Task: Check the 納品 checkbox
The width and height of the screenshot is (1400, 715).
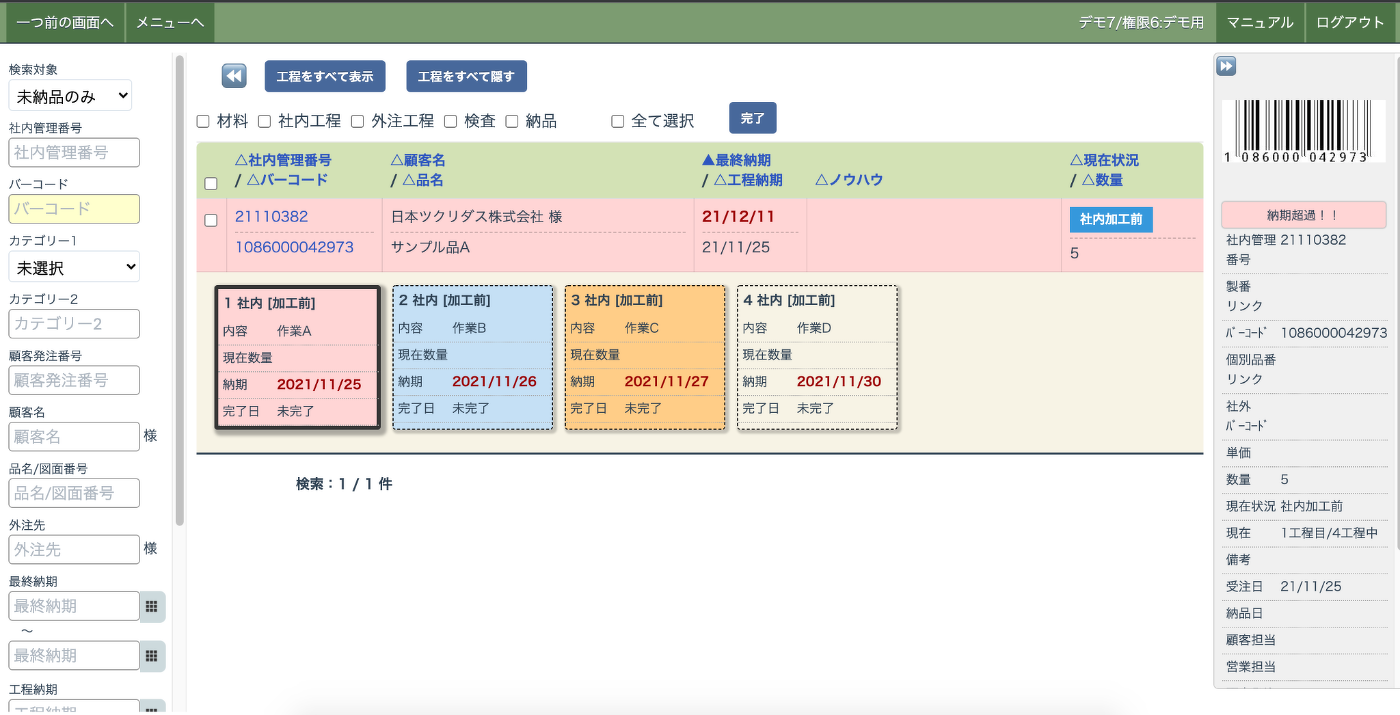Action: [512, 121]
